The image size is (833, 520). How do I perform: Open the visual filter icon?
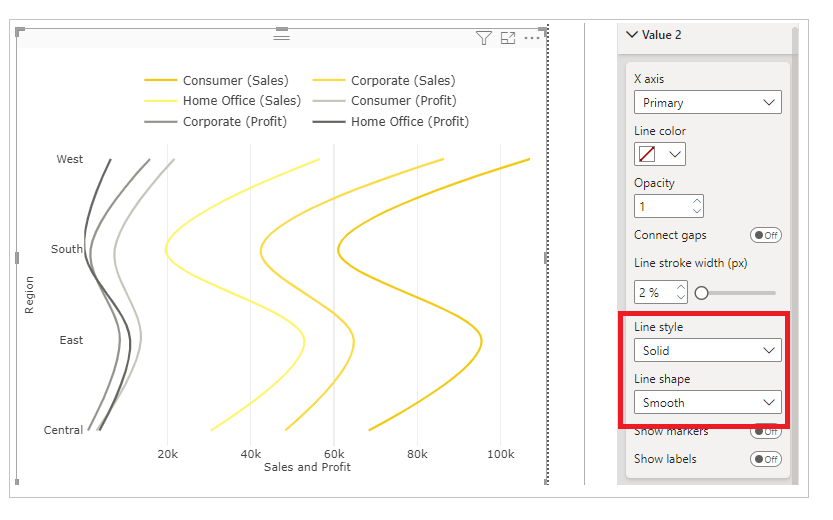(x=483, y=38)
